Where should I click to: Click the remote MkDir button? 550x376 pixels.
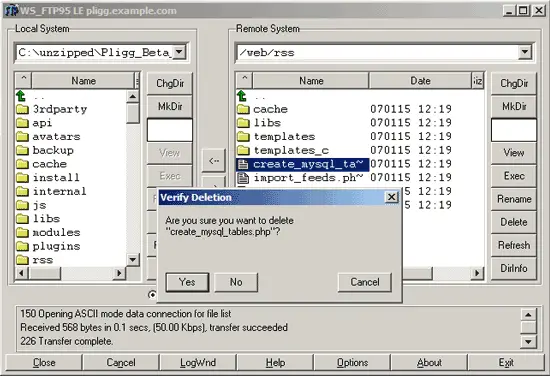click(514, 106)
